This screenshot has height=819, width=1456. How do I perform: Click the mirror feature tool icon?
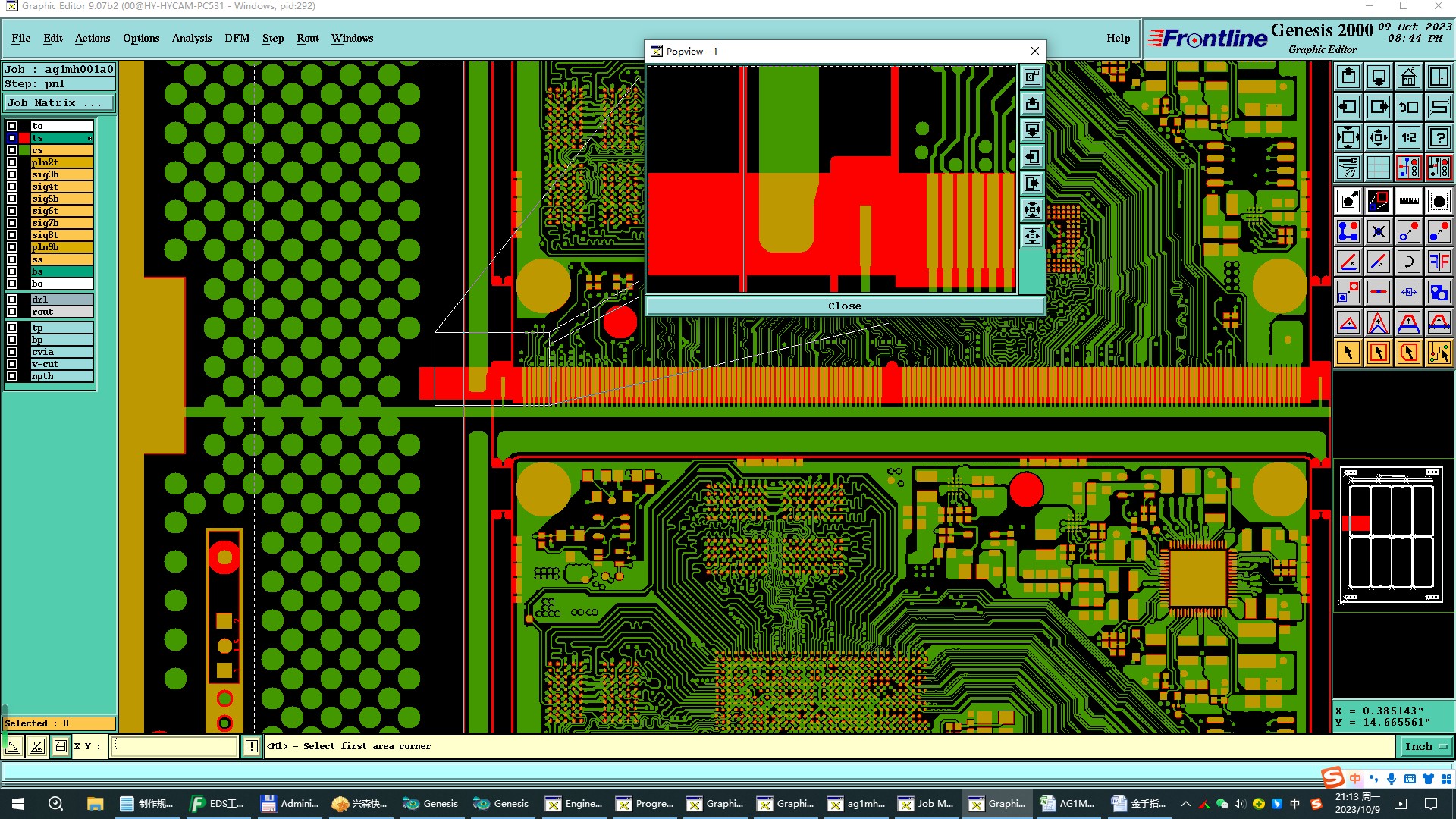pos(1439,262)
